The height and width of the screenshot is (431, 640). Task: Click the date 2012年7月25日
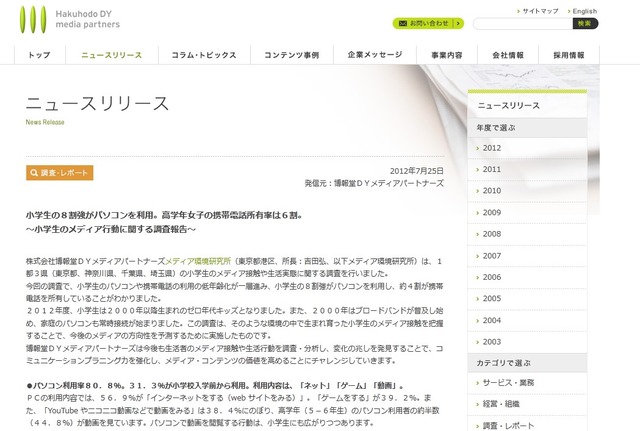tap(417, 171)
